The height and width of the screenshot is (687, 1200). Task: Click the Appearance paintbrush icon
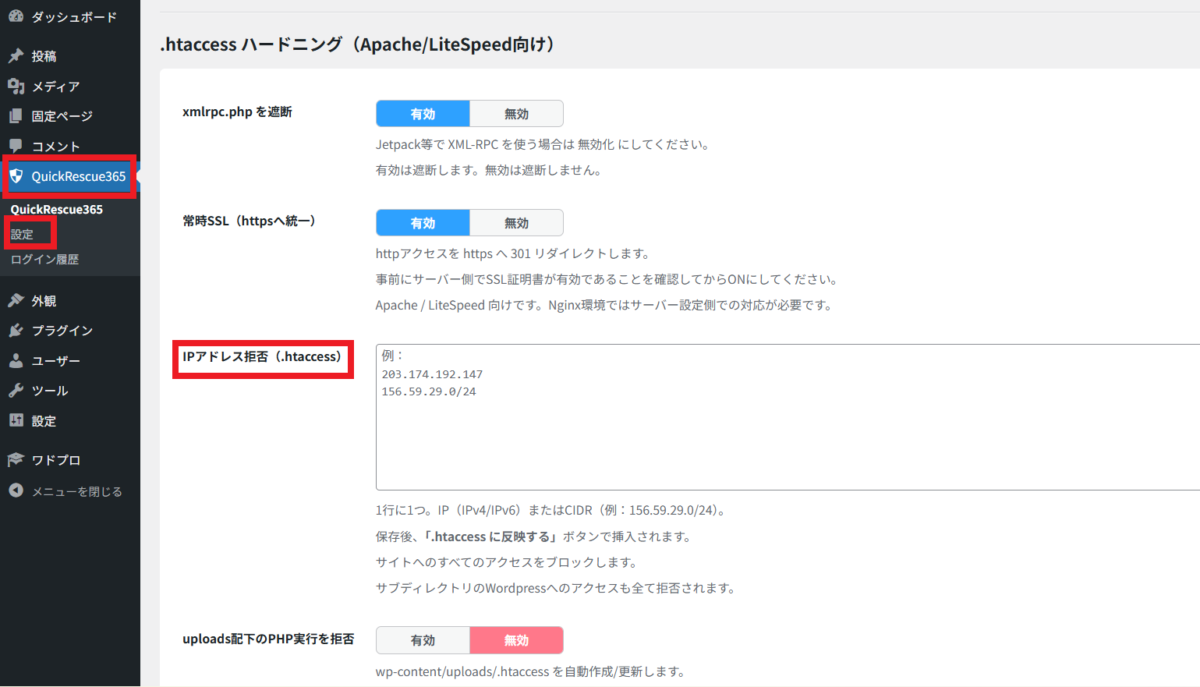tap(16, 300)
